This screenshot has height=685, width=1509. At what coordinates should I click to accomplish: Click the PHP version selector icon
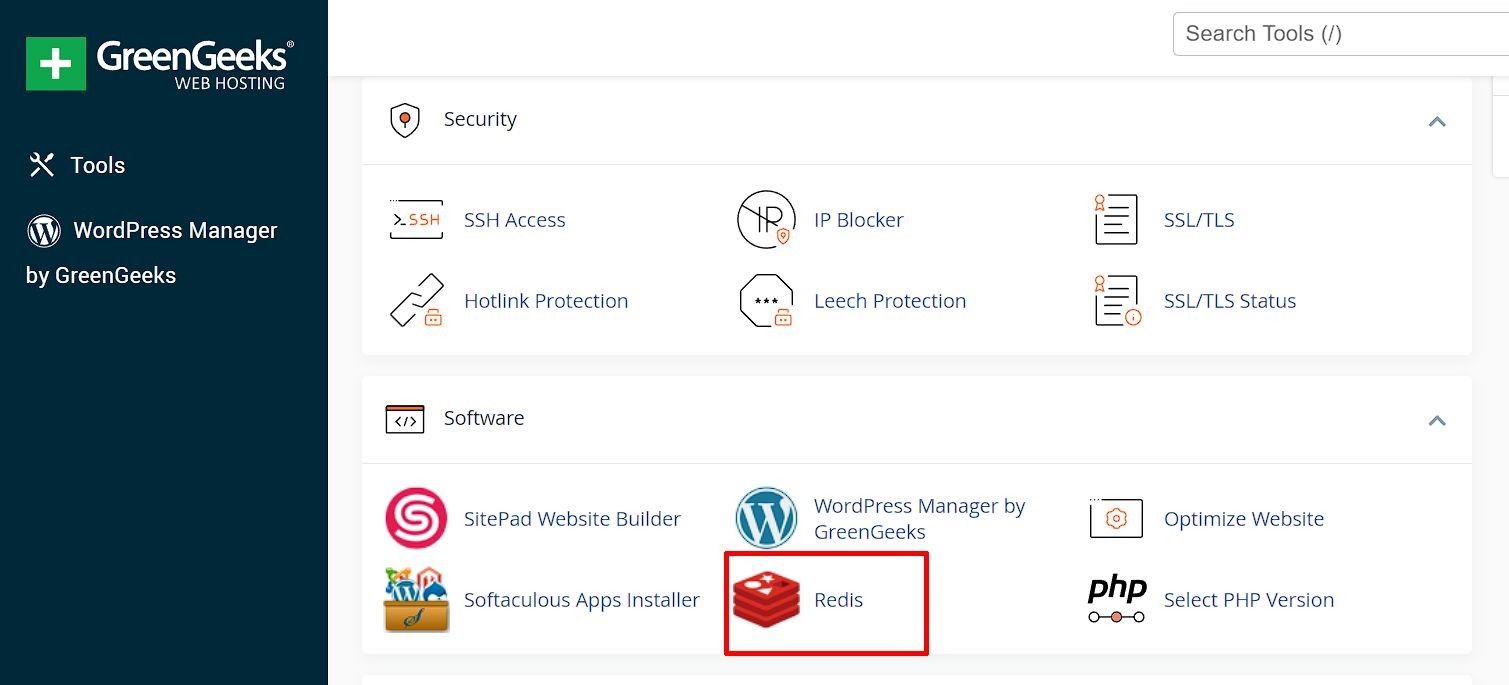click(x=1117, y=599)
